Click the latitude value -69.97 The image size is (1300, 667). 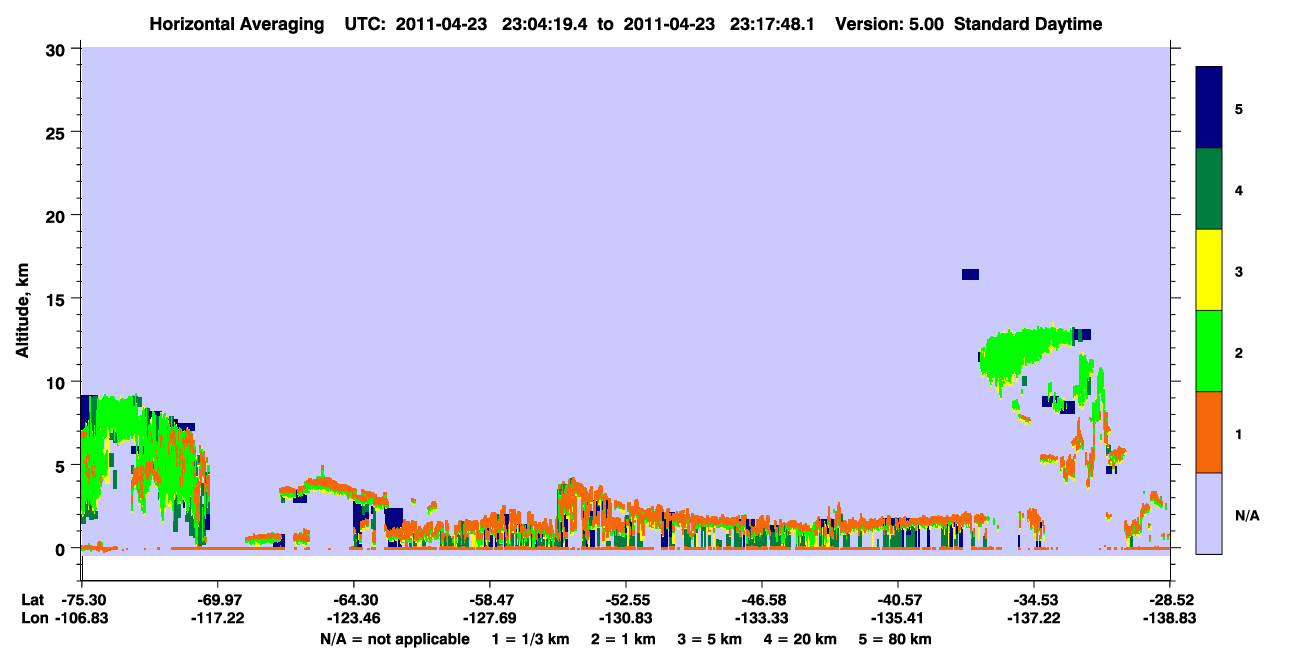point(217,600)
